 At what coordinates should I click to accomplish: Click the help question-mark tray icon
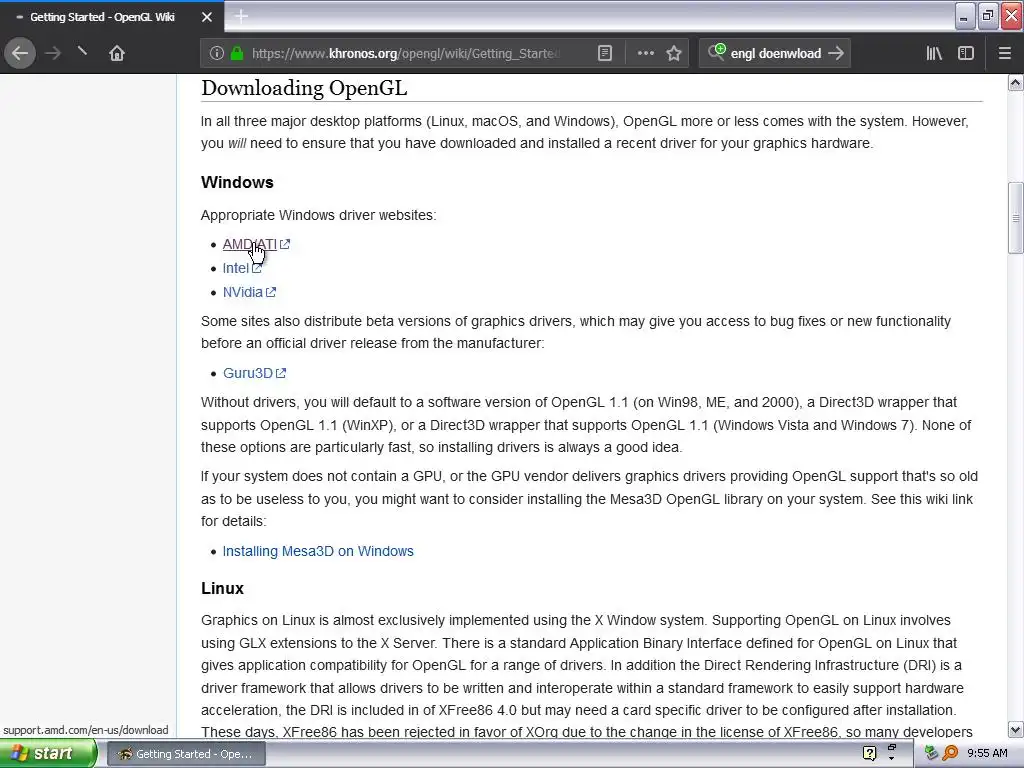[x=869, y=754]
